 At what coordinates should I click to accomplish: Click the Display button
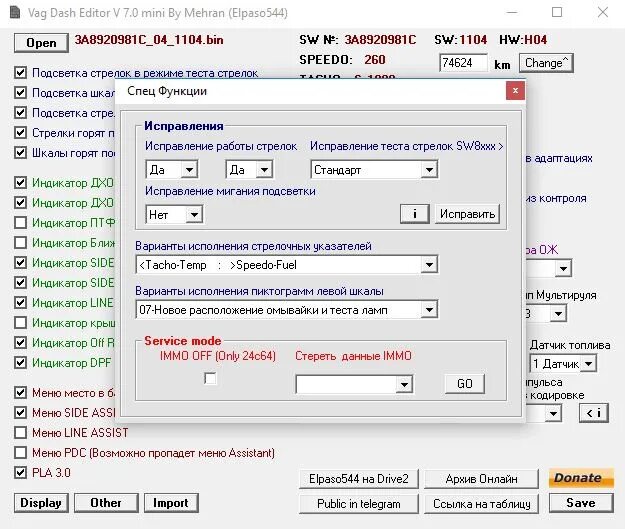tap(41, 503)
